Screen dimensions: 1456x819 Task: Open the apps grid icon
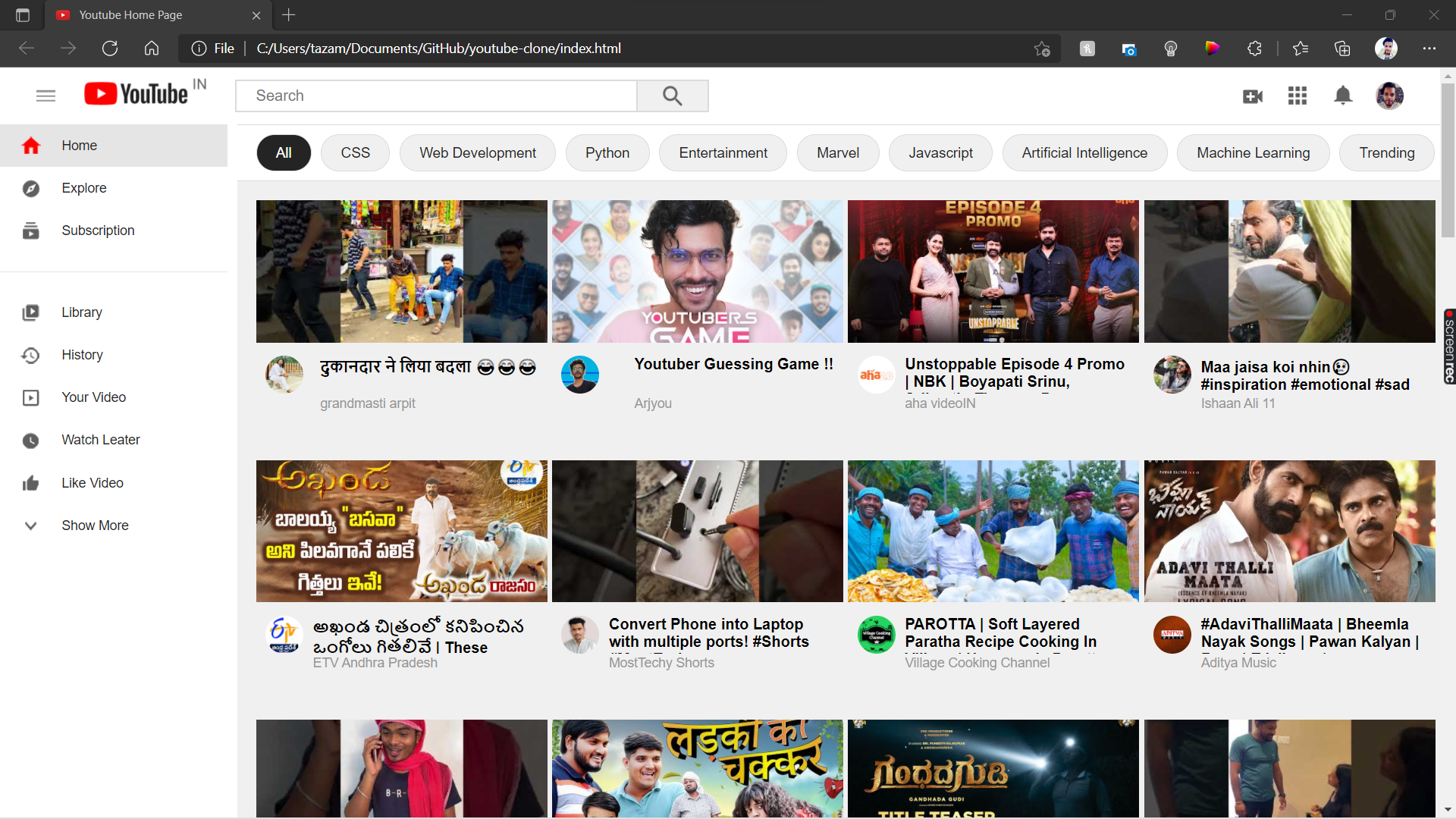pos(1298,96)
